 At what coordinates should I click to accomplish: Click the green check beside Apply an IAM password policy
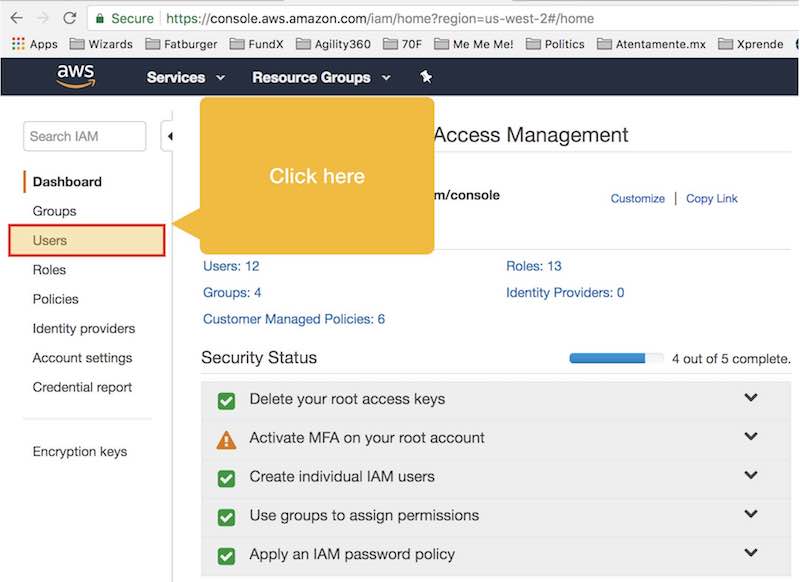click(x=226, y=556)
